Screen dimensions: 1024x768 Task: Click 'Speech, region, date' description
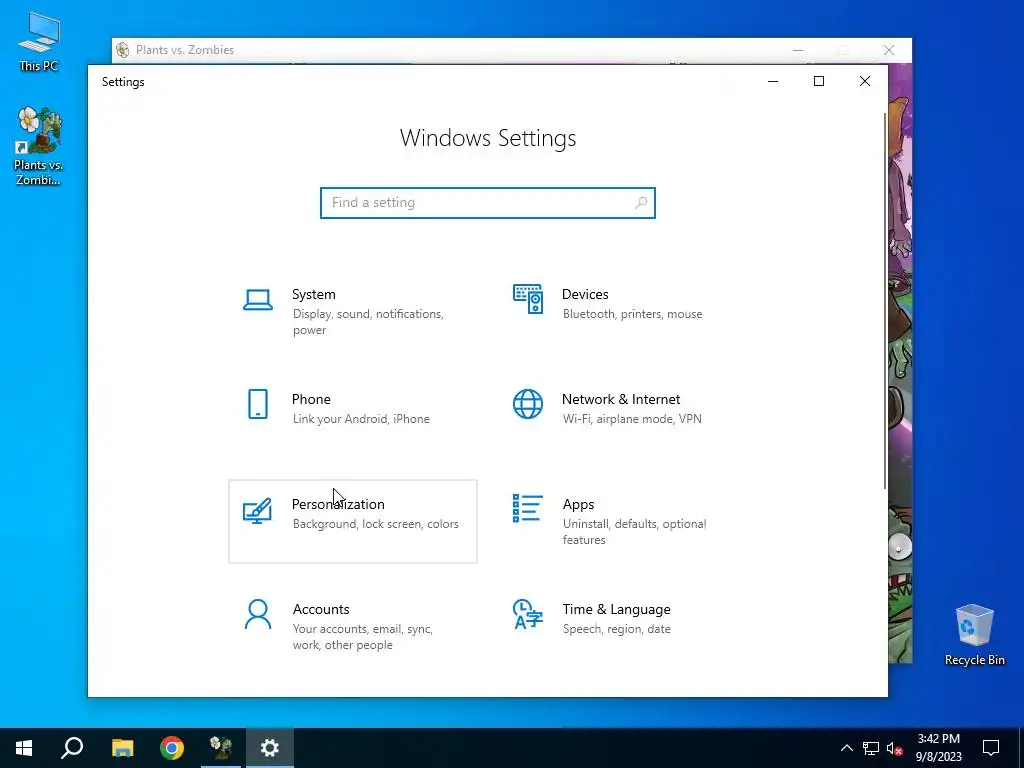616,629
